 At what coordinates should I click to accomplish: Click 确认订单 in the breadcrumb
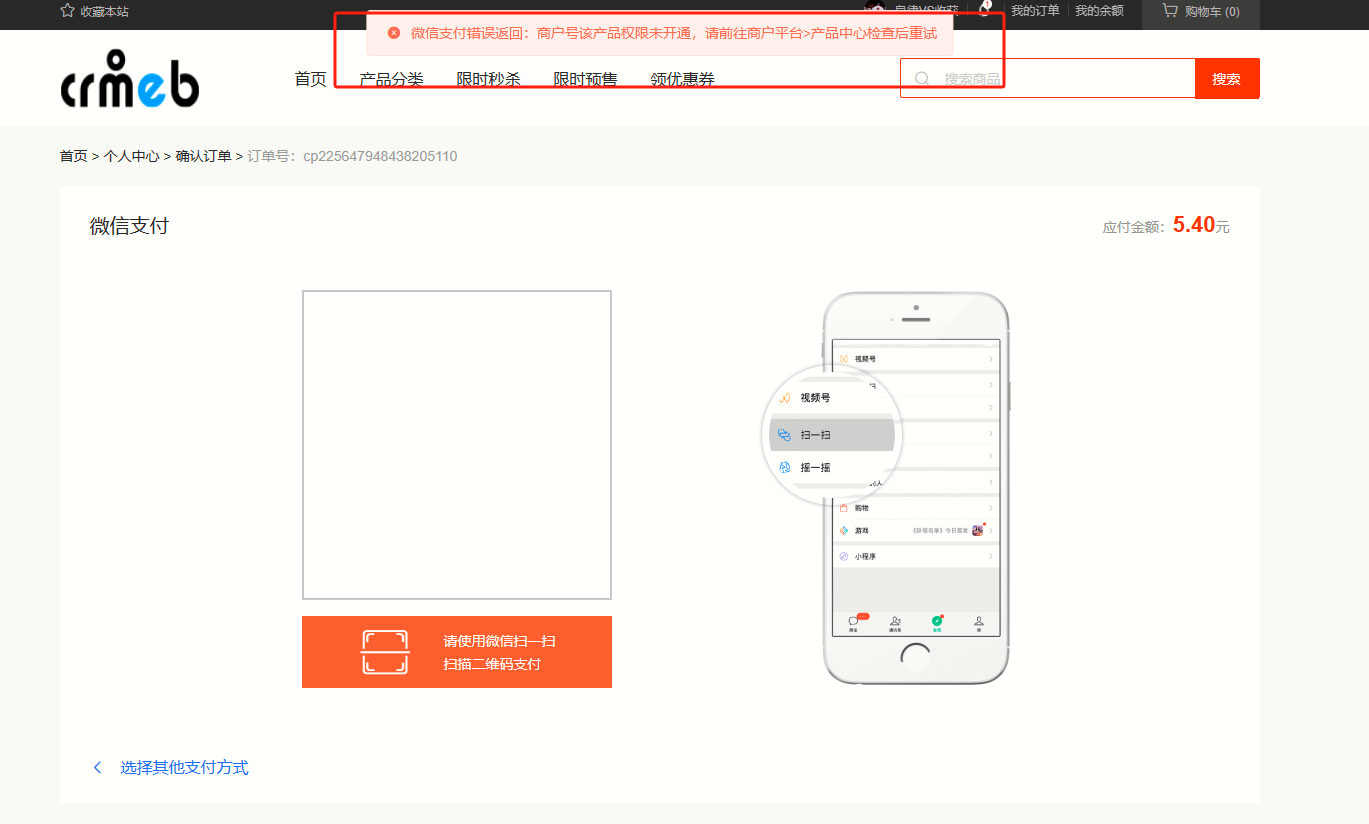click(203, 156)
